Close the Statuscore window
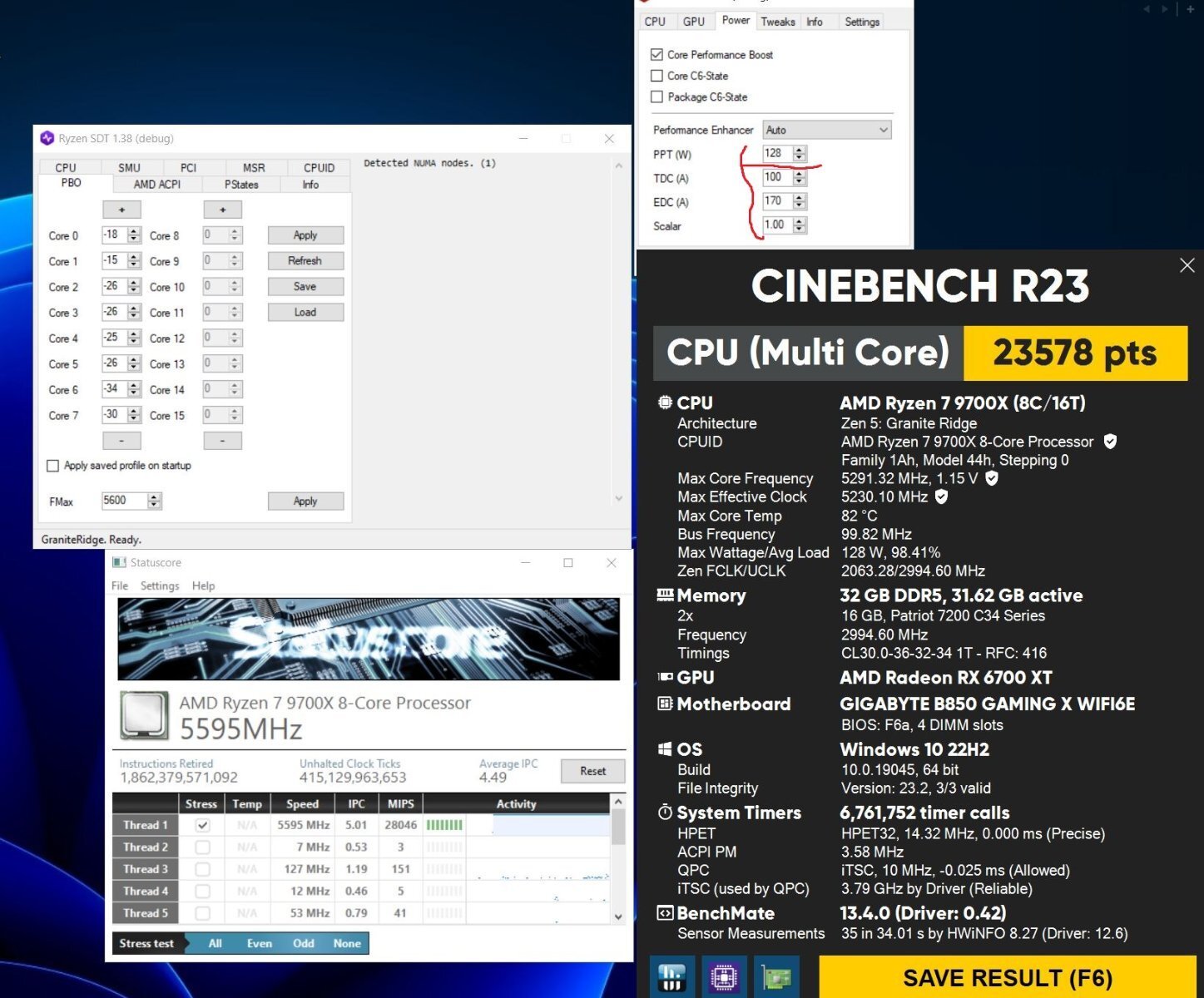 point(612,563)
